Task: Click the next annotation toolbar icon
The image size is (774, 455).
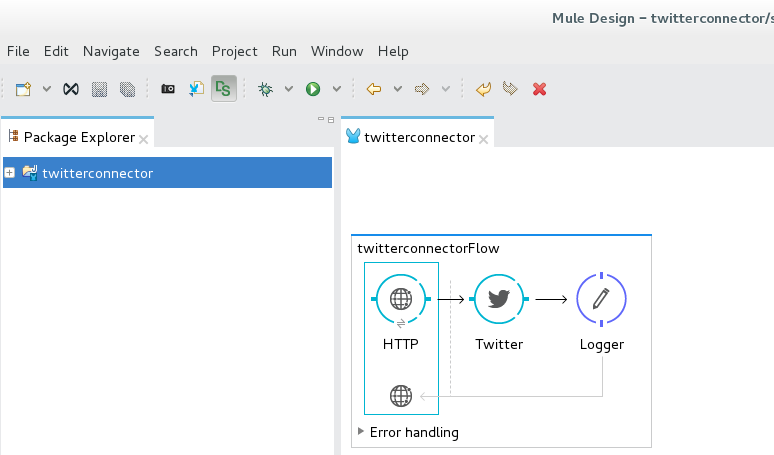Action: point(510,89)
